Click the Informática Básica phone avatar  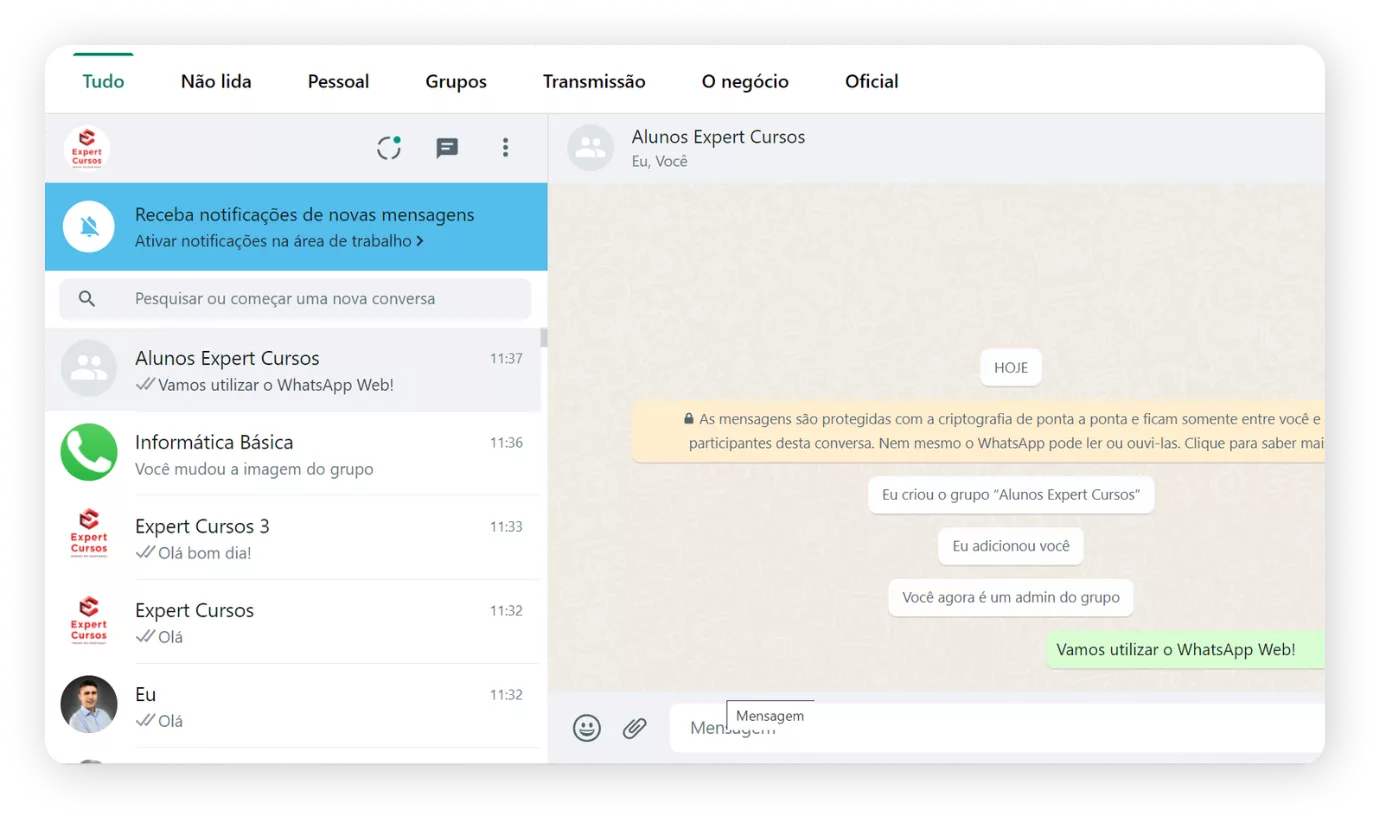89,452
